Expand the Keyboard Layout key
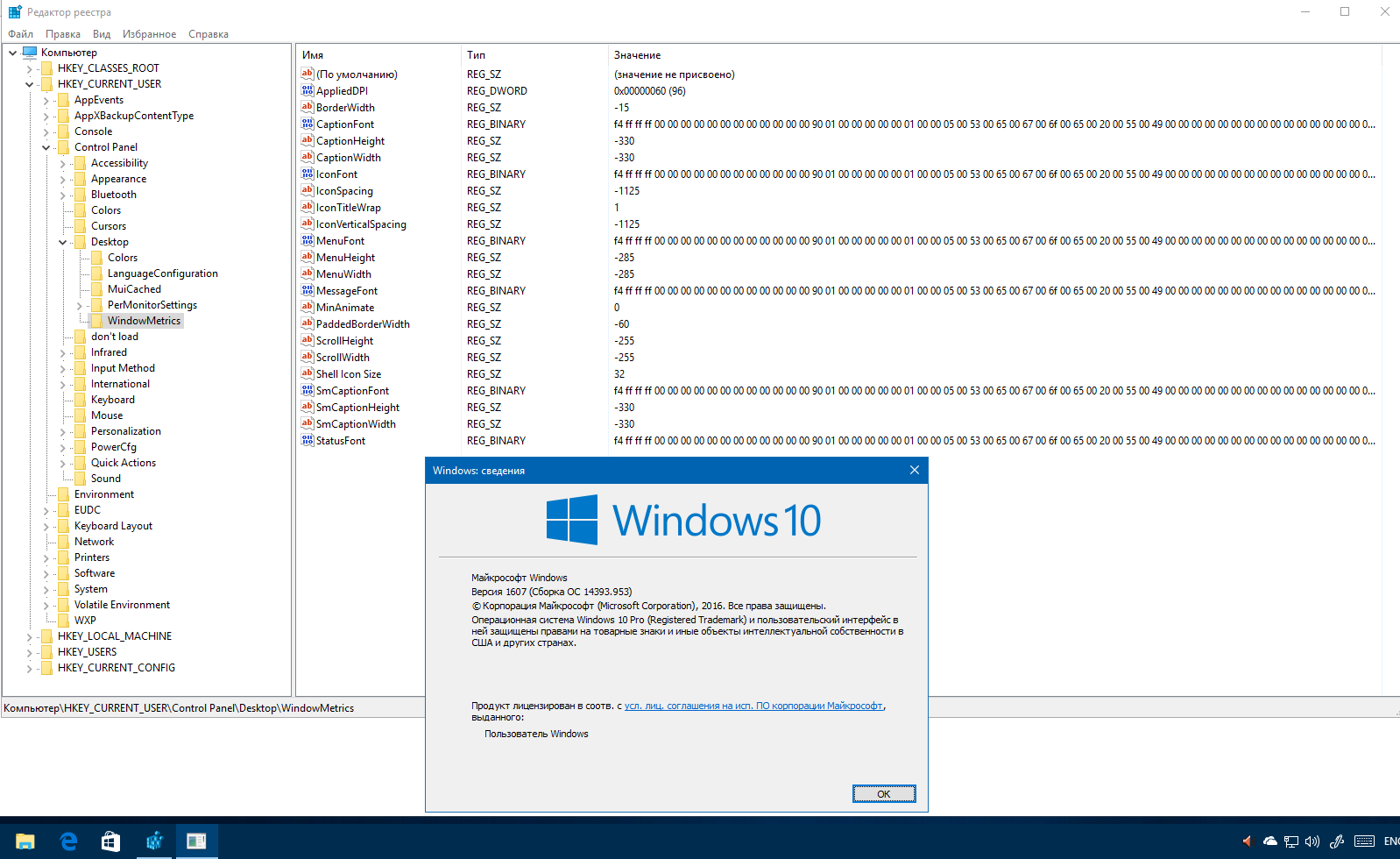Image resolution: width=1400 pixels, height=859 pixels. 46,526
